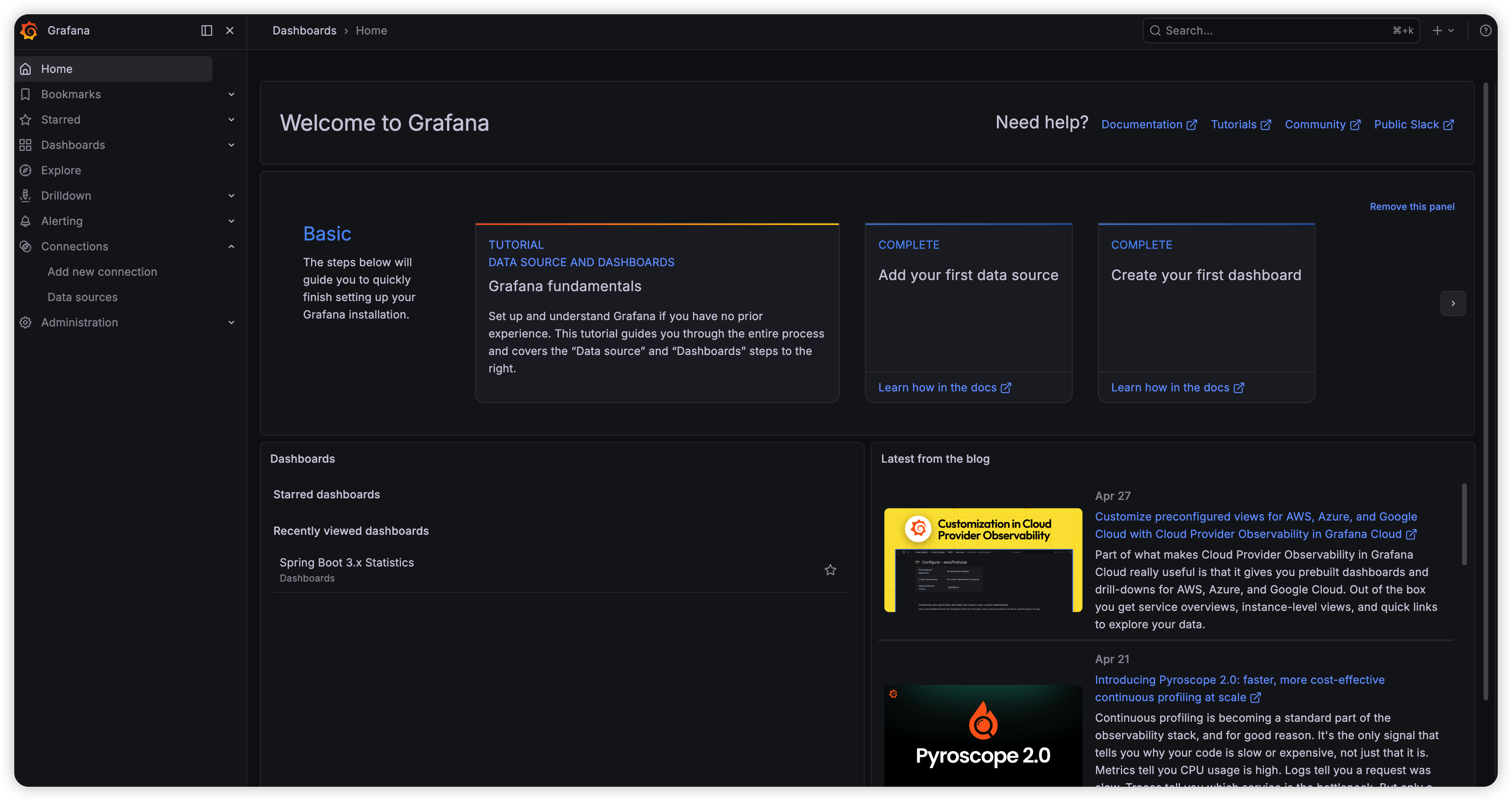The width and height of the screenshot is (1512, 801).
Task: Click external icon on dashboard docs link
Action: point(1239,388)
